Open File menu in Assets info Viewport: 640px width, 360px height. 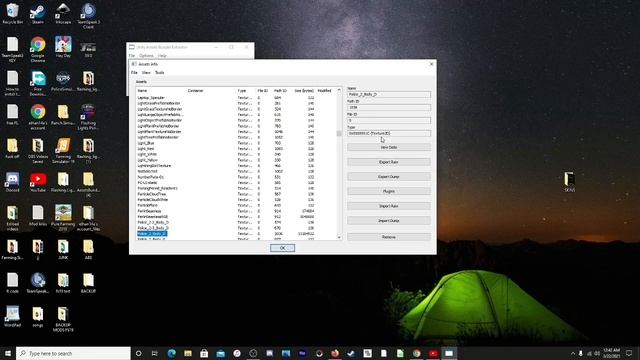pos(134,73)
